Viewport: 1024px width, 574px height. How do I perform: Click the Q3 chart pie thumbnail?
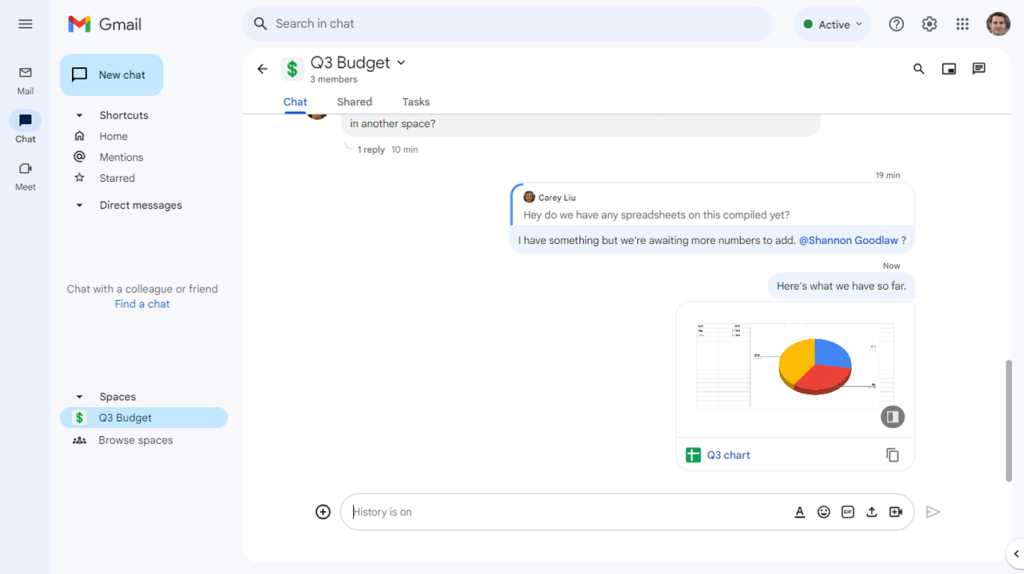click(x=795, y=369)
